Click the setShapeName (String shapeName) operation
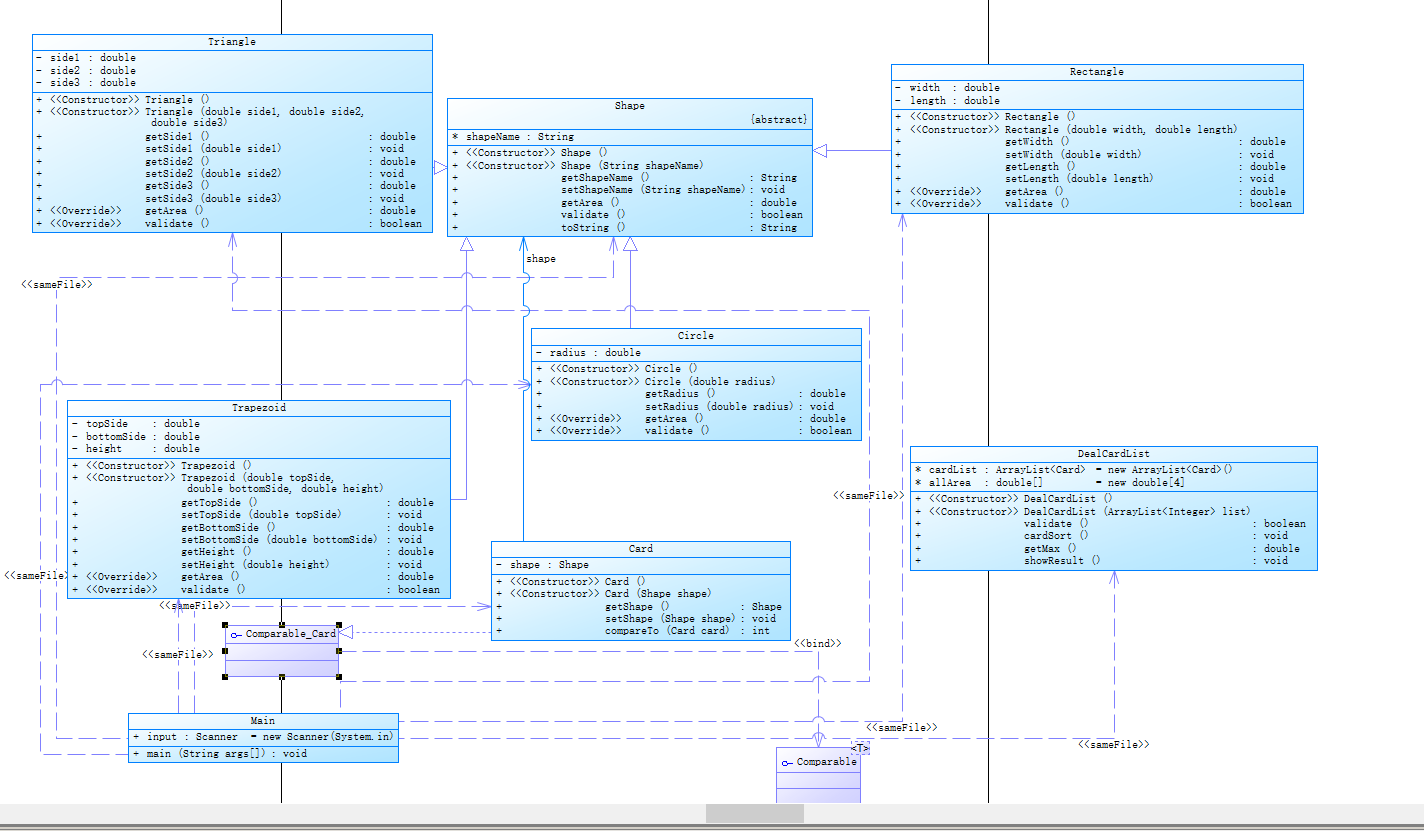 click(x=625, y=190)
